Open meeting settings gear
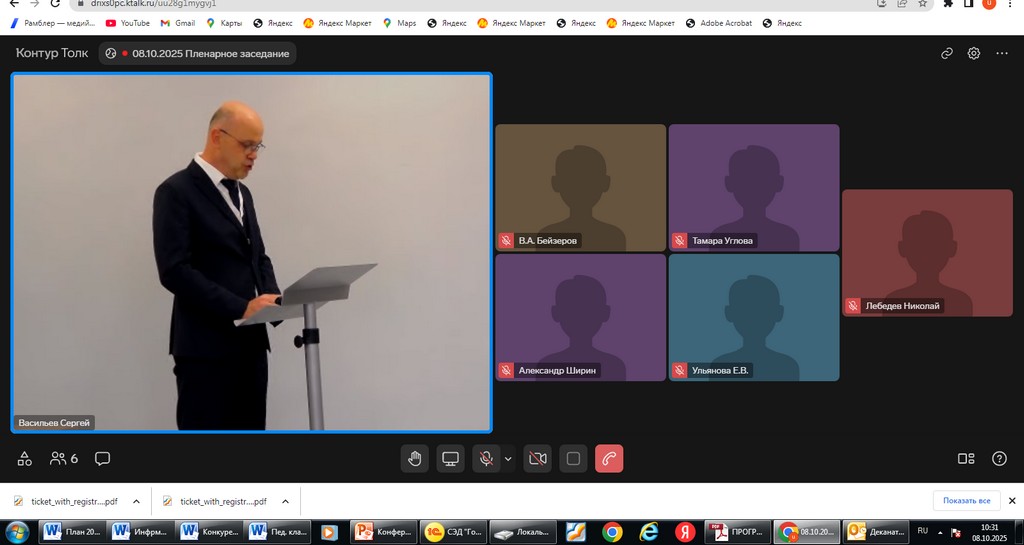Screen dimensions: 1024x545 coord(974,54)
